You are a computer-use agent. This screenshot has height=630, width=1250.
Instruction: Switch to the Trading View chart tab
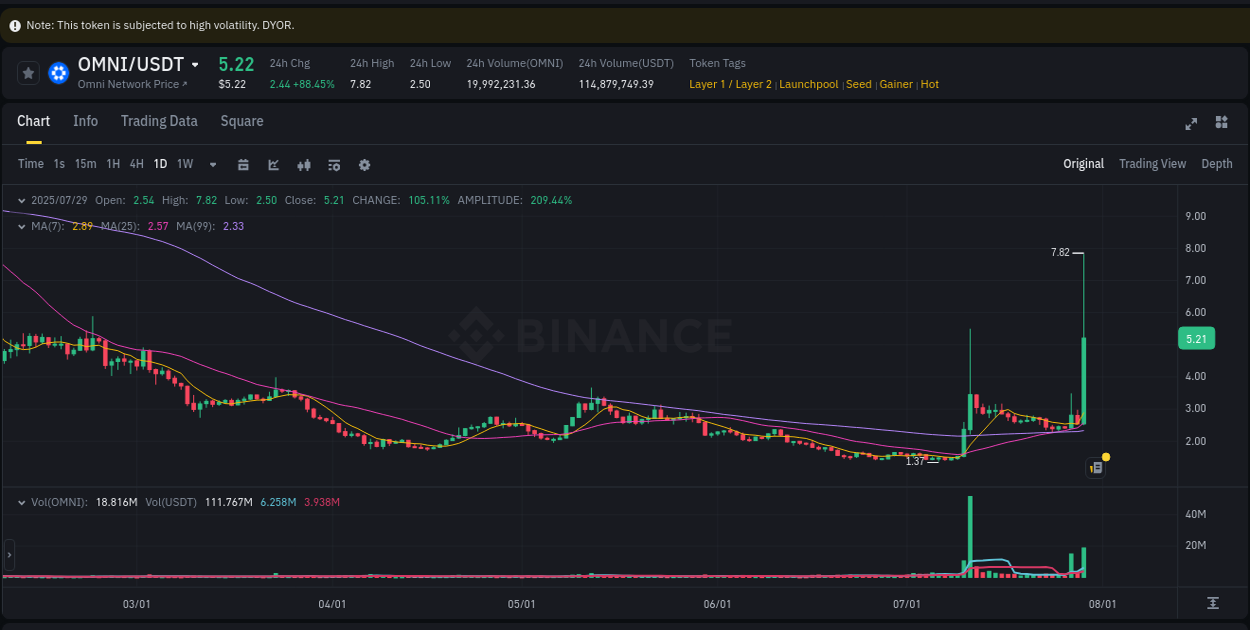pyautogui.click(x=1152, y=163)
